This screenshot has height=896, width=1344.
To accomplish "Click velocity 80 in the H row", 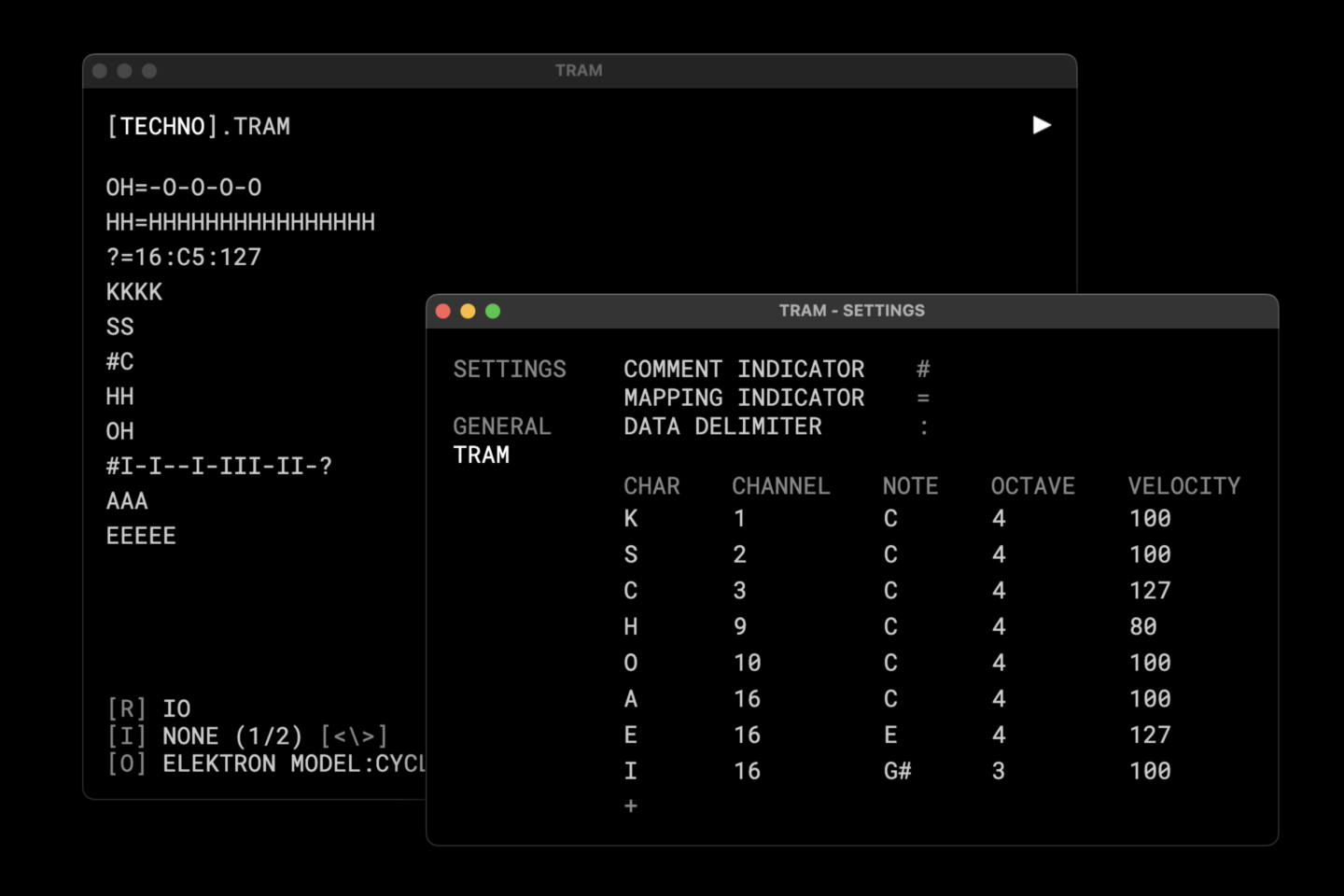I will (1142, 627).
